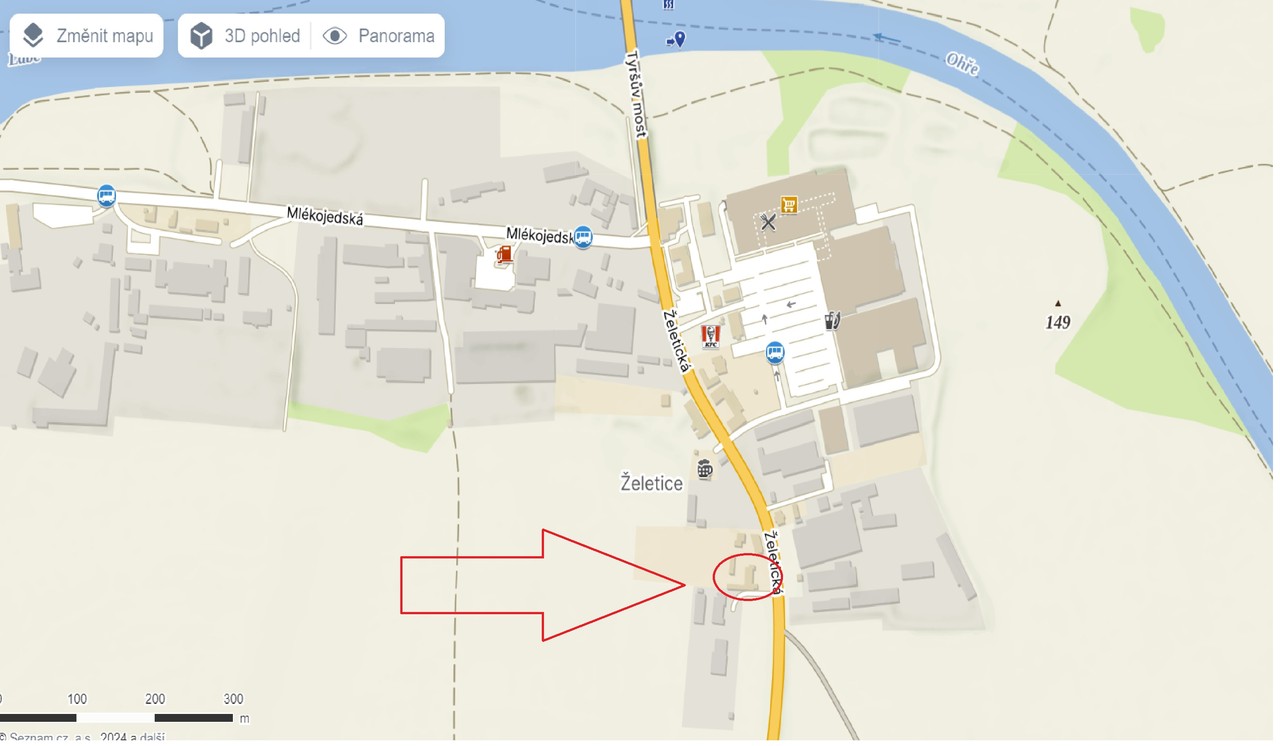
Task: Select the bus stop icon in parking lot
Action: tap(775, 352)
